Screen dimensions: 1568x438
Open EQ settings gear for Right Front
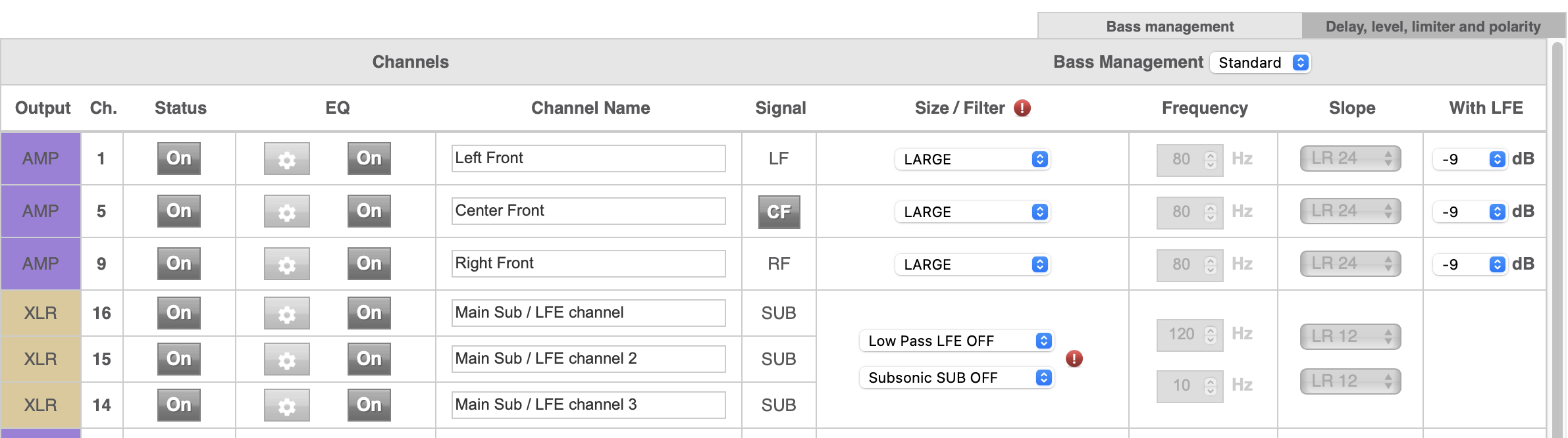click(286, 264)
